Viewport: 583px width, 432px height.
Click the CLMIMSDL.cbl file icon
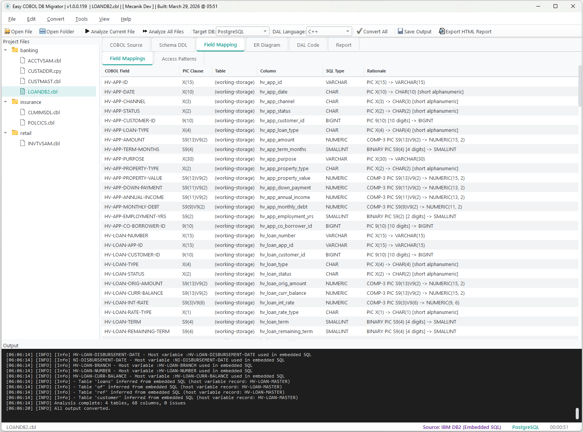[22, 112]
